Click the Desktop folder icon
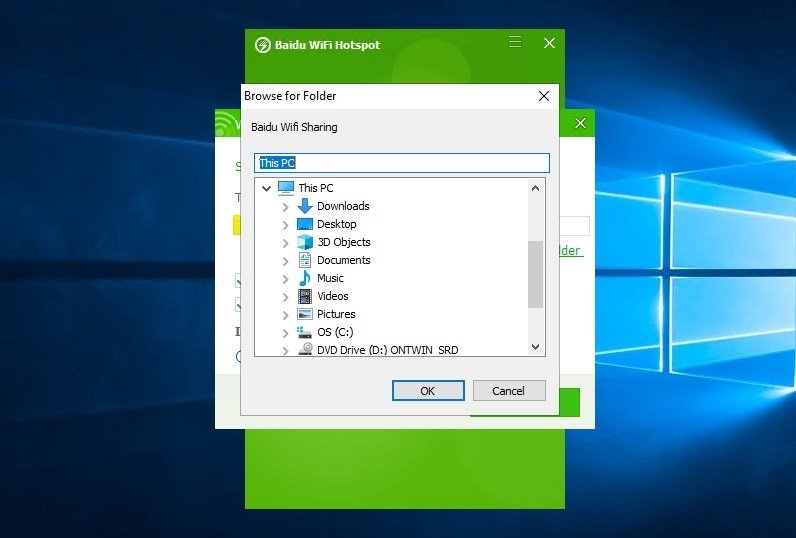This screenshot has height=538, width=796. (305, 224)
